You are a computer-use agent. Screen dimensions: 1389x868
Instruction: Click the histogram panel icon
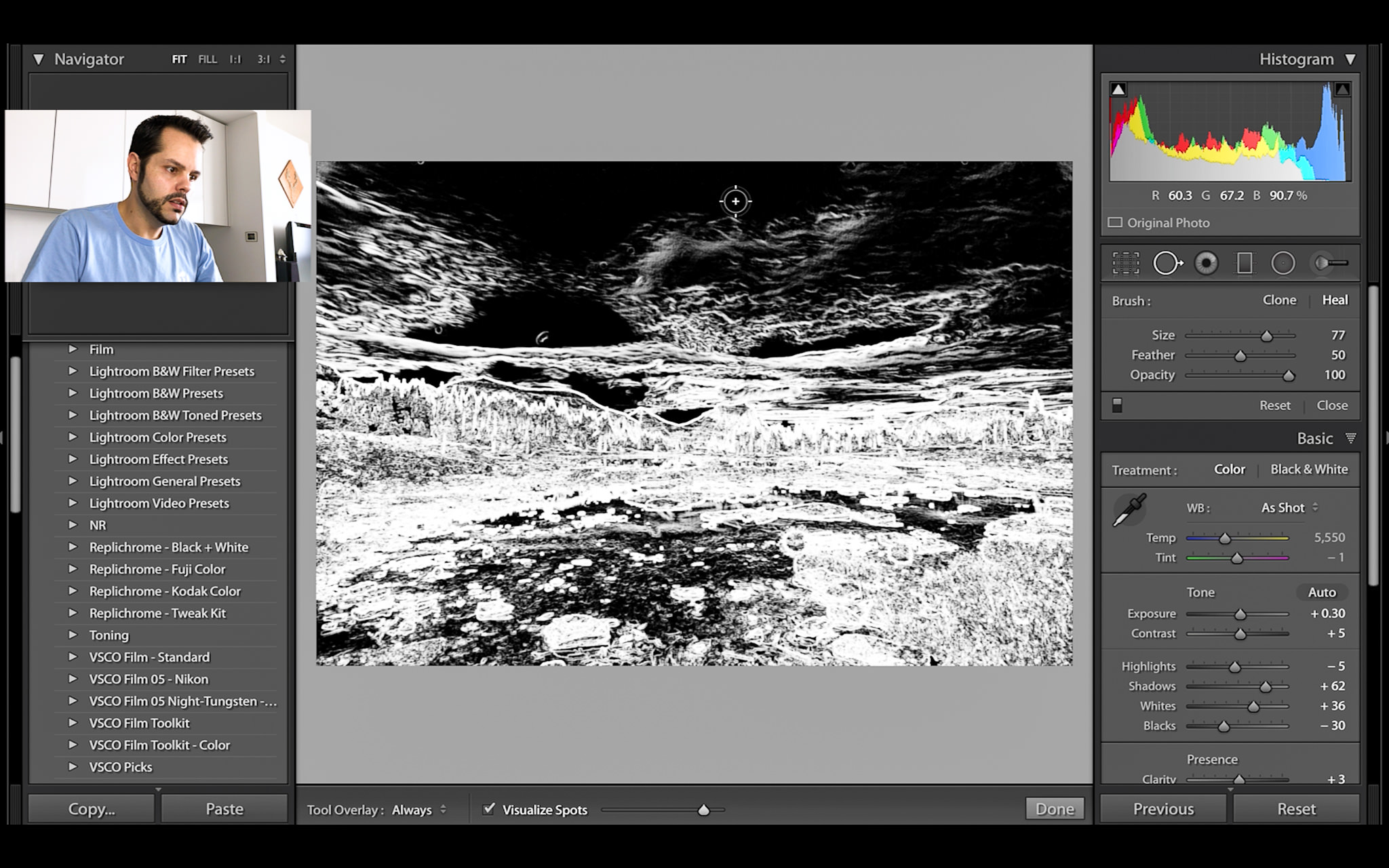pyautogui.click(x=1350, y=59)
